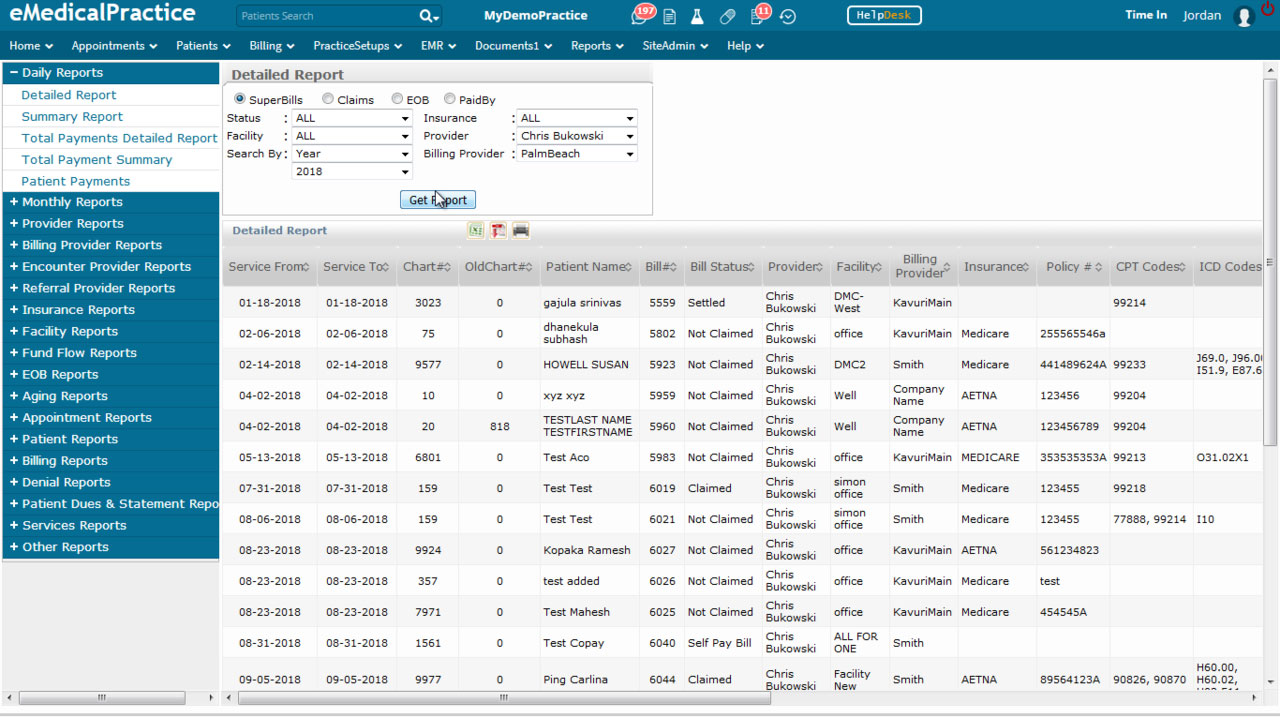
Task: Select the PaidBy radio button
Action: point(450,99)
